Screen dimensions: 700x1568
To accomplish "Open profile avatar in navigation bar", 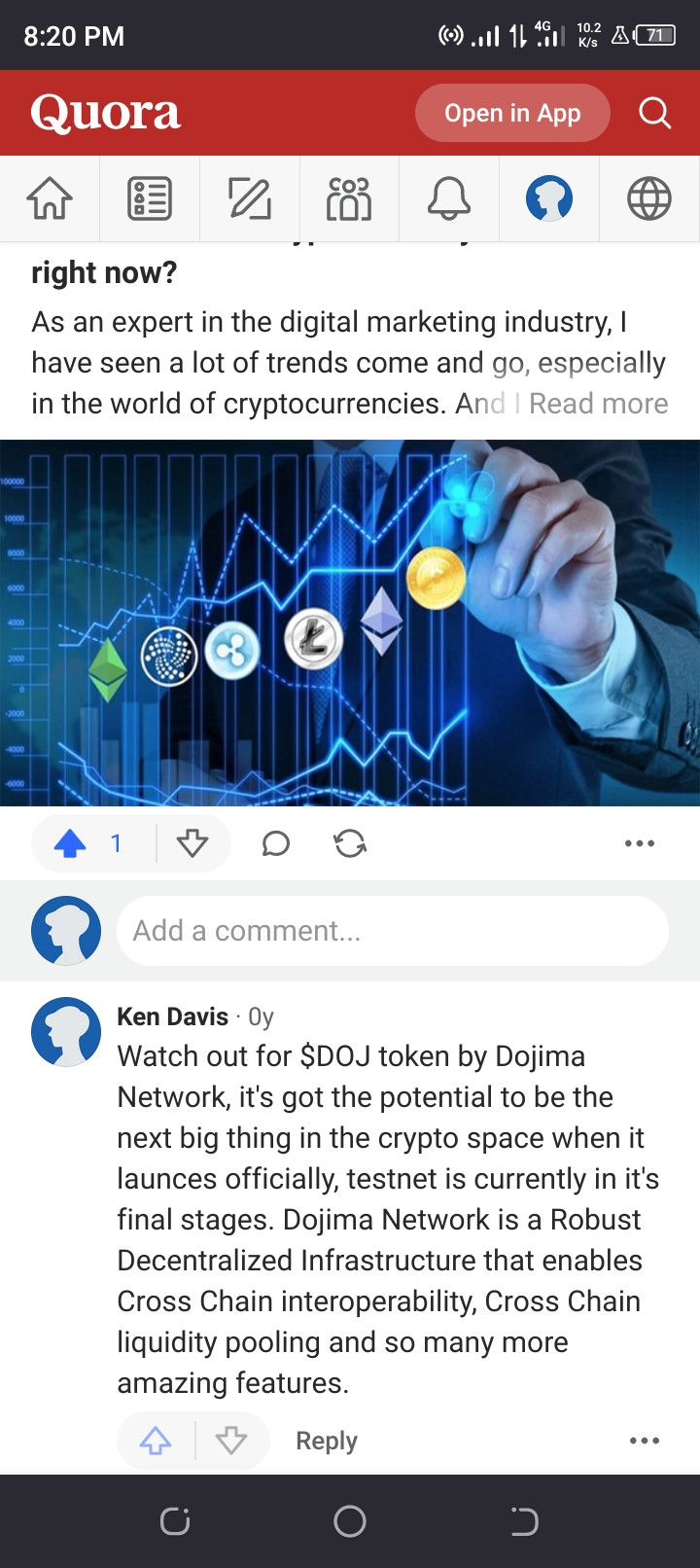I will pyautogui.click(x=549, y=198).
